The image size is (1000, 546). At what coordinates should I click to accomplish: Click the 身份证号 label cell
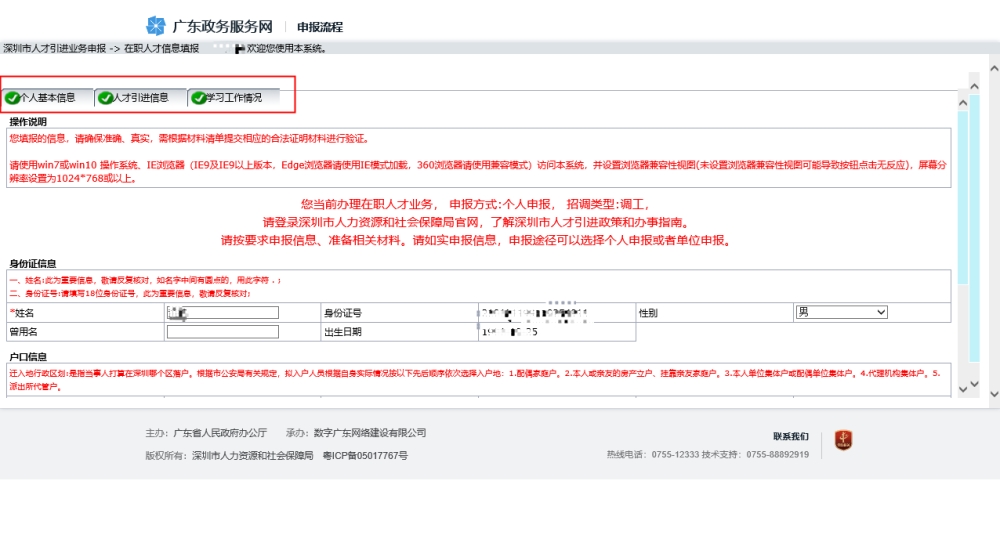(399, 313)
